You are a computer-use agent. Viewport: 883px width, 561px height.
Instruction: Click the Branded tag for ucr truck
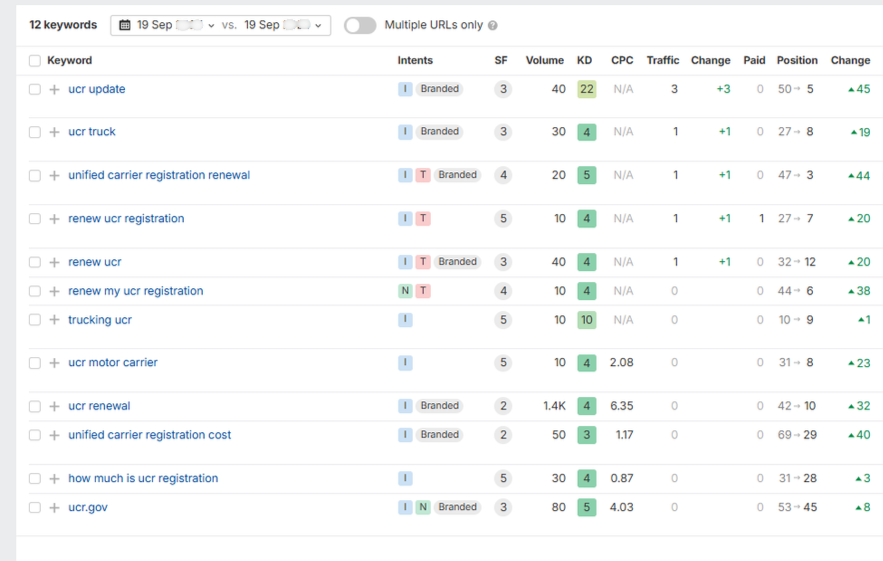[x=440, y=132]
